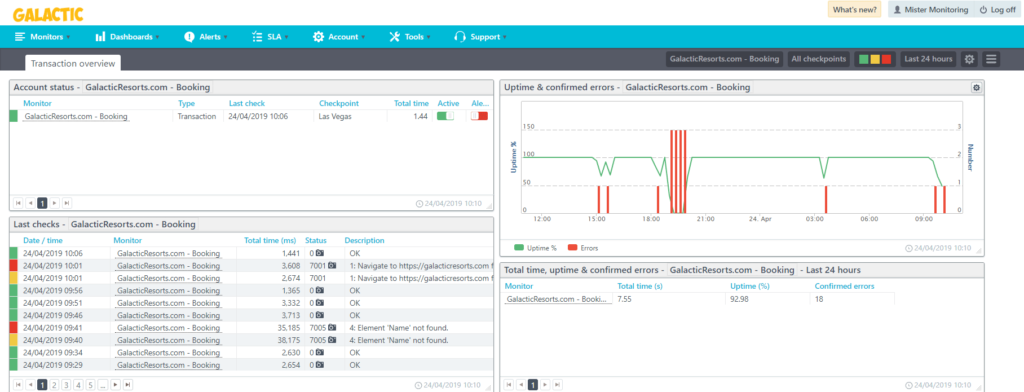Go to page 2 of Last checks
1024x392 pixels.
54,385
